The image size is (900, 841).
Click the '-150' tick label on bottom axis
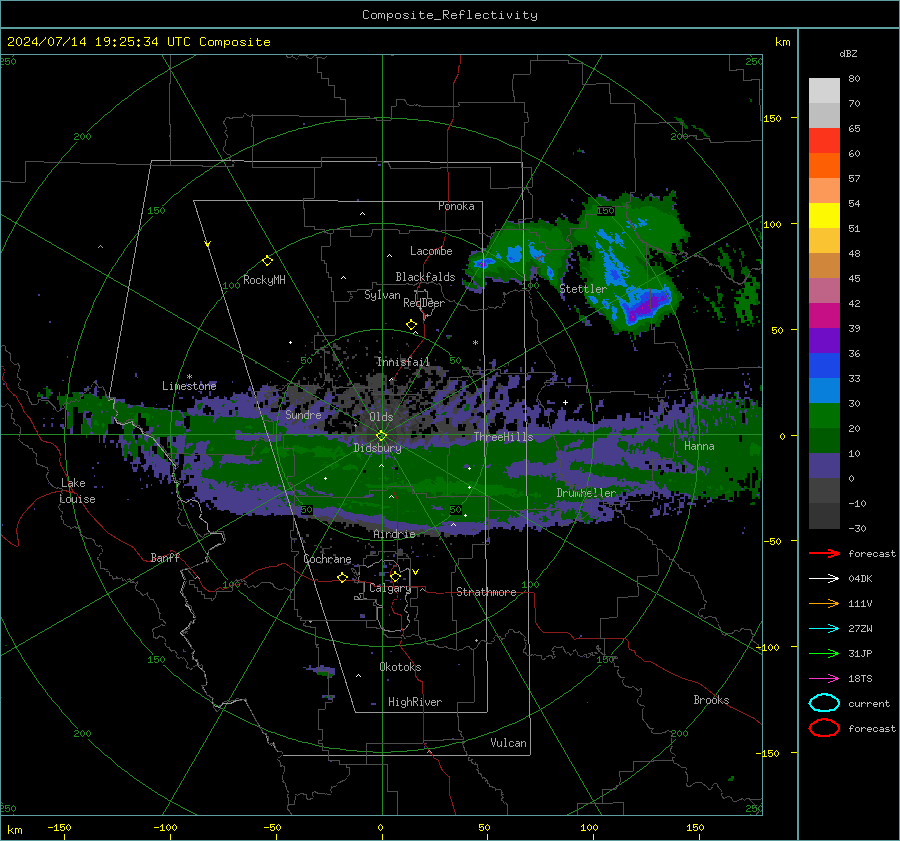point(59,827)
